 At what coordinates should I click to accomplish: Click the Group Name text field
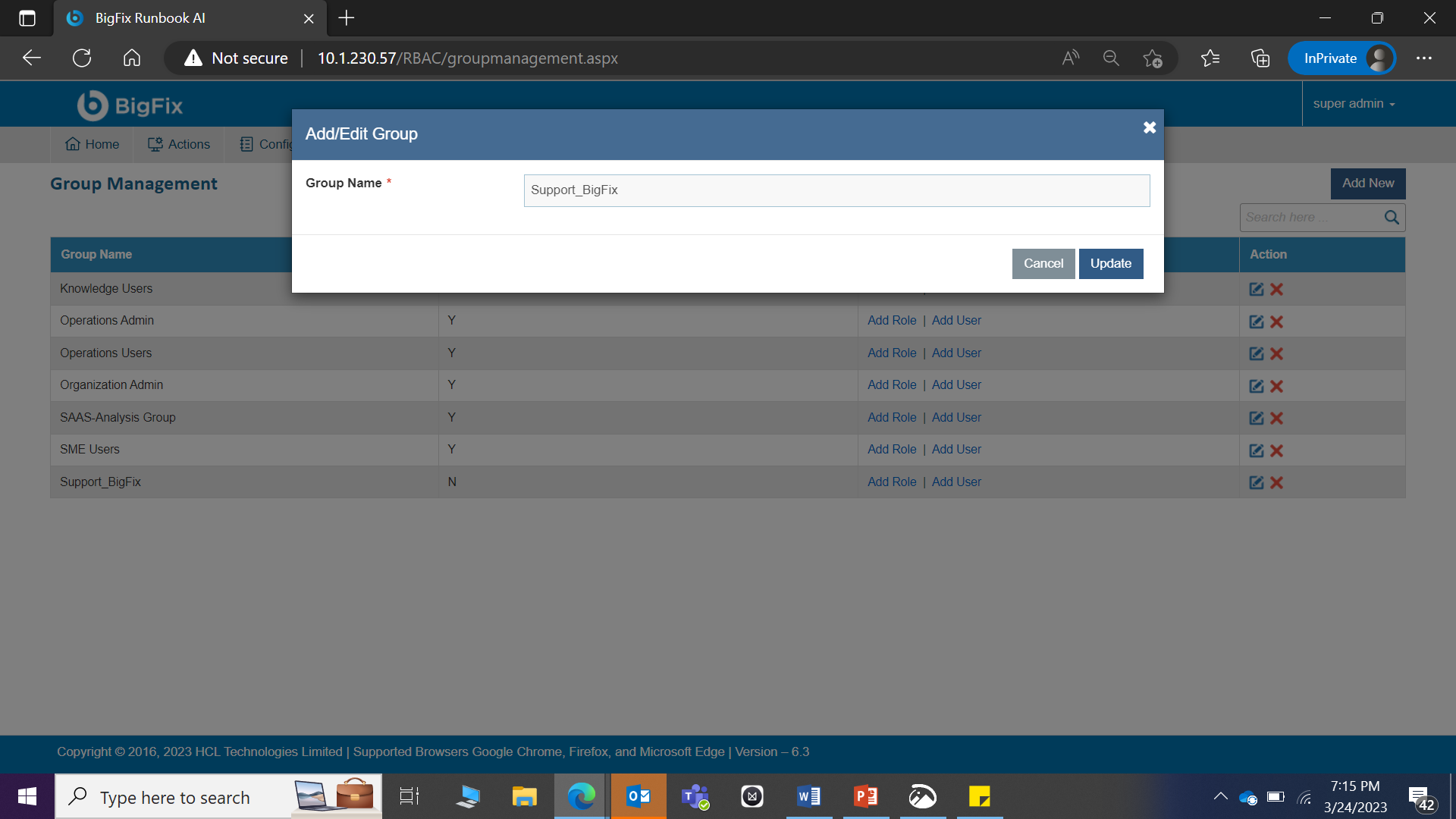[x=836, y=190]
